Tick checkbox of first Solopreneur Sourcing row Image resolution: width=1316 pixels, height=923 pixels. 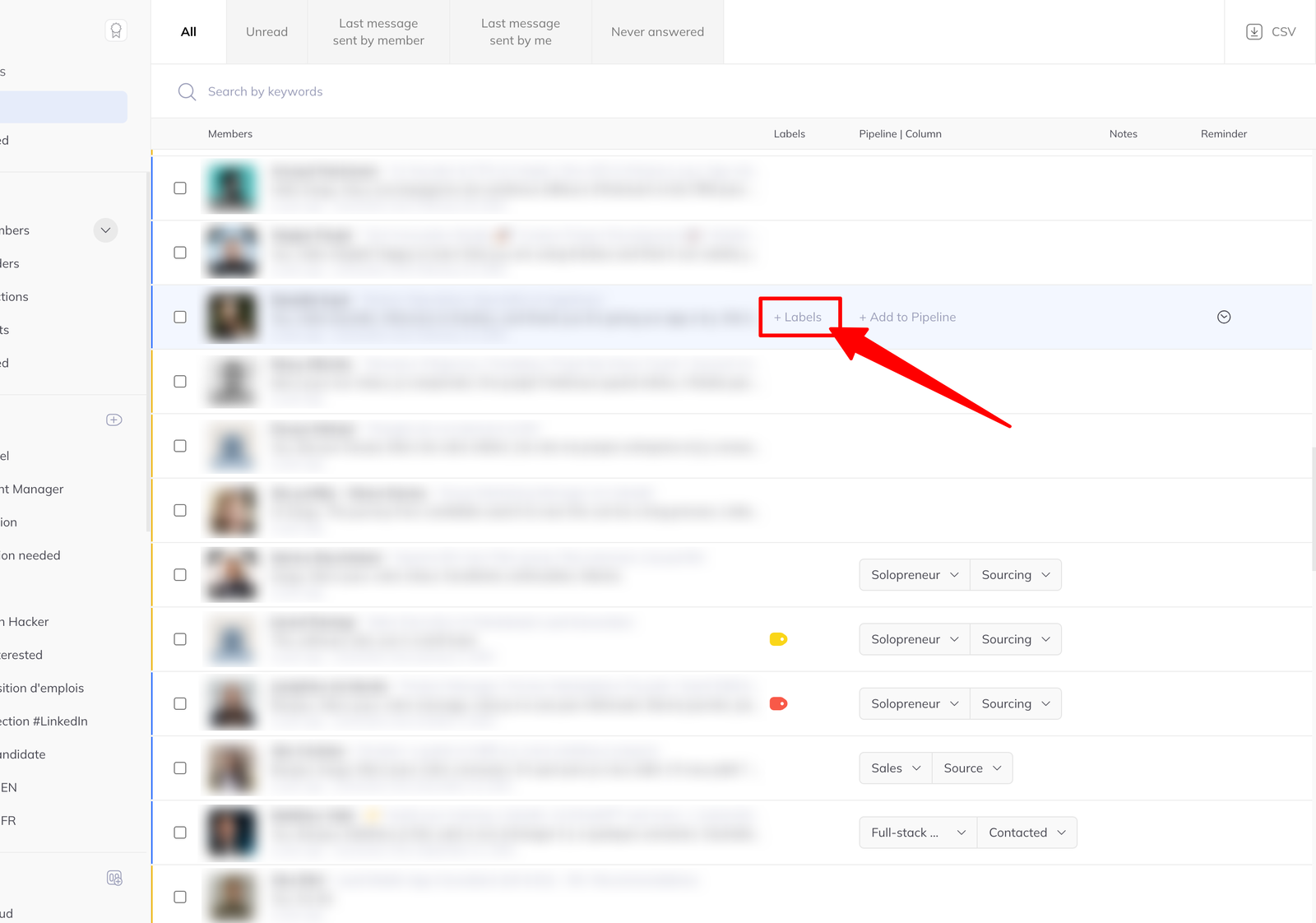180,575
